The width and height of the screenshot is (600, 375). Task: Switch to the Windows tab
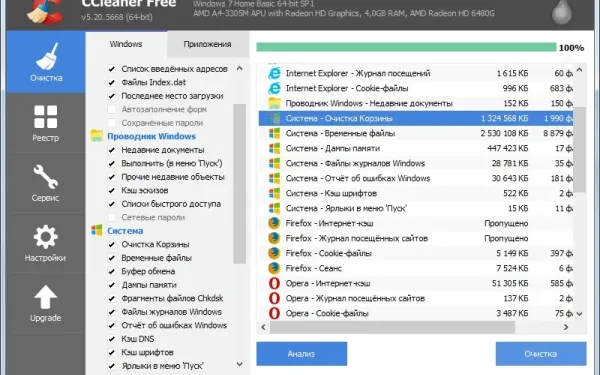click(x=126, y=44)
